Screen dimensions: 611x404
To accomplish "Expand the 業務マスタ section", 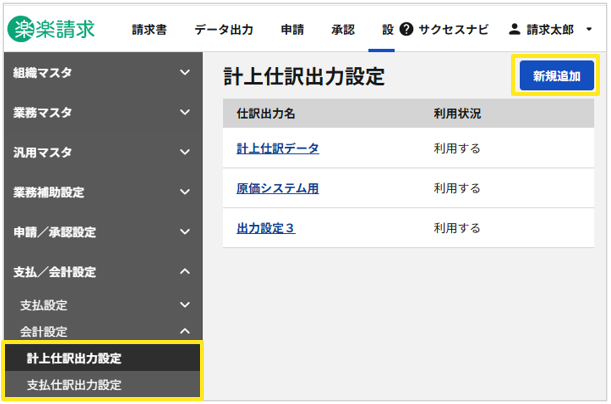I will click(101, 113).
